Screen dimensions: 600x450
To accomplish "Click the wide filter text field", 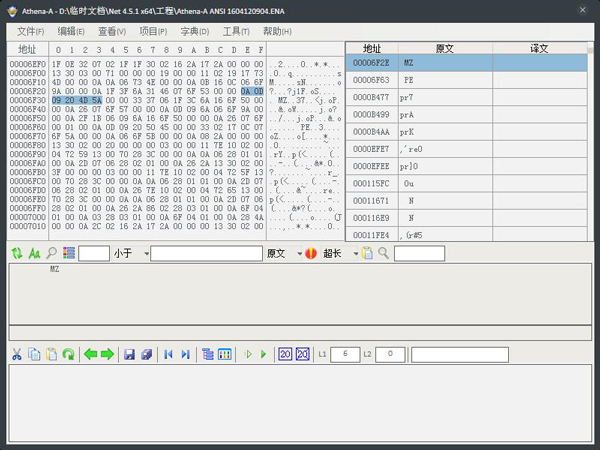I will pos(206,253).
